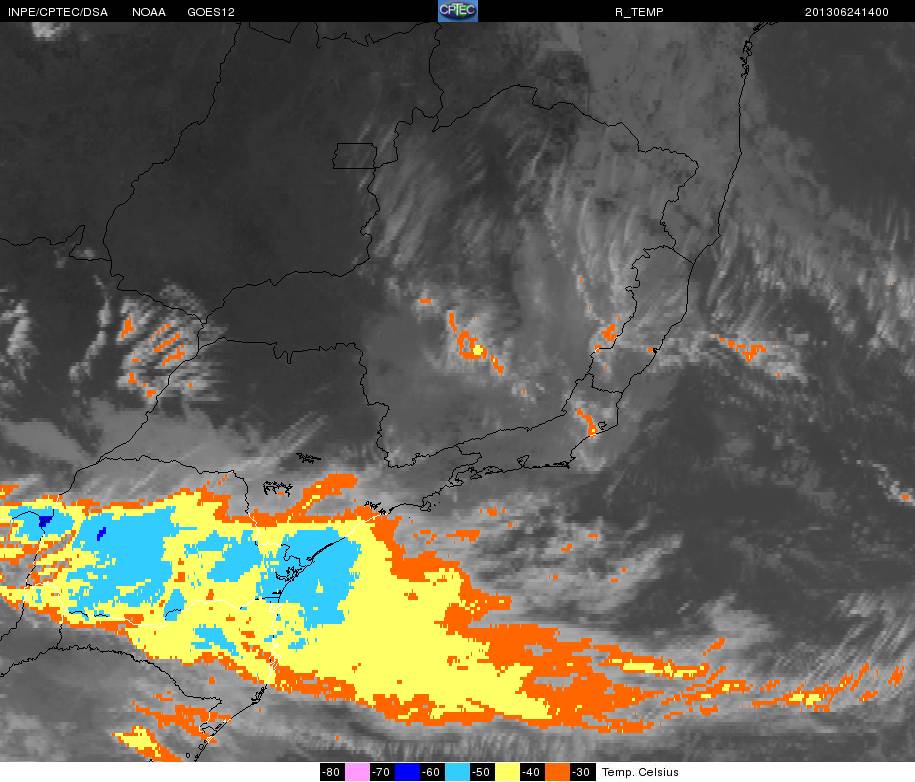Click the GOES12 satellite label
This screenshot has width=915, height=782.
click(x=211, y=12)
